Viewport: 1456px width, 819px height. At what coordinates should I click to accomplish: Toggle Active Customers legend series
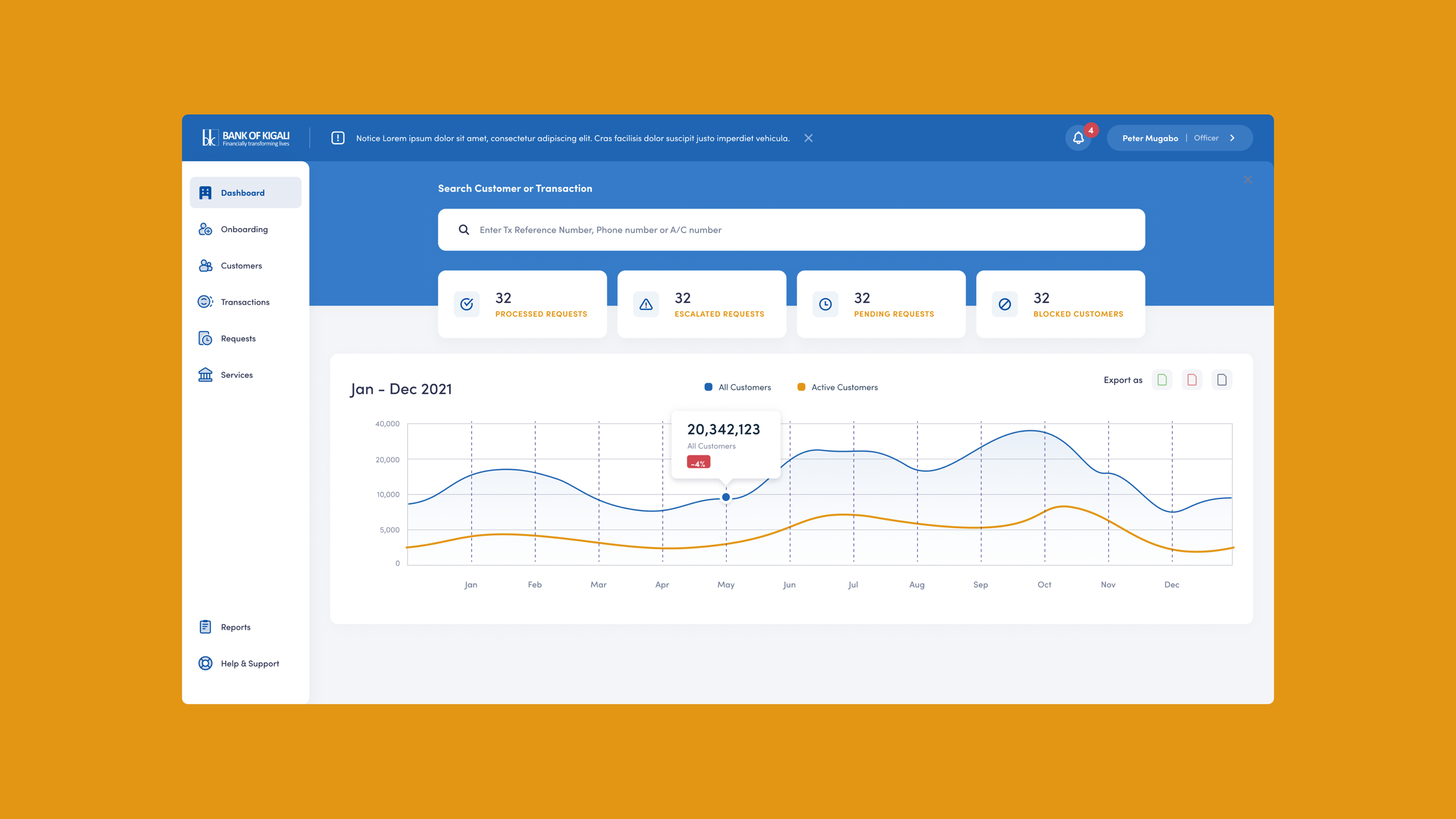837,387
